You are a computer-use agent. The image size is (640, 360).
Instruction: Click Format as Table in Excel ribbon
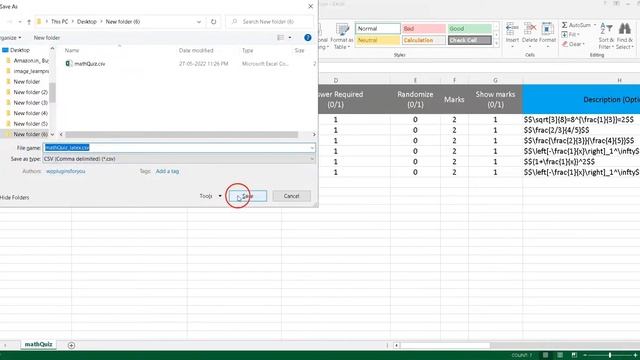(x=342, y=36)
